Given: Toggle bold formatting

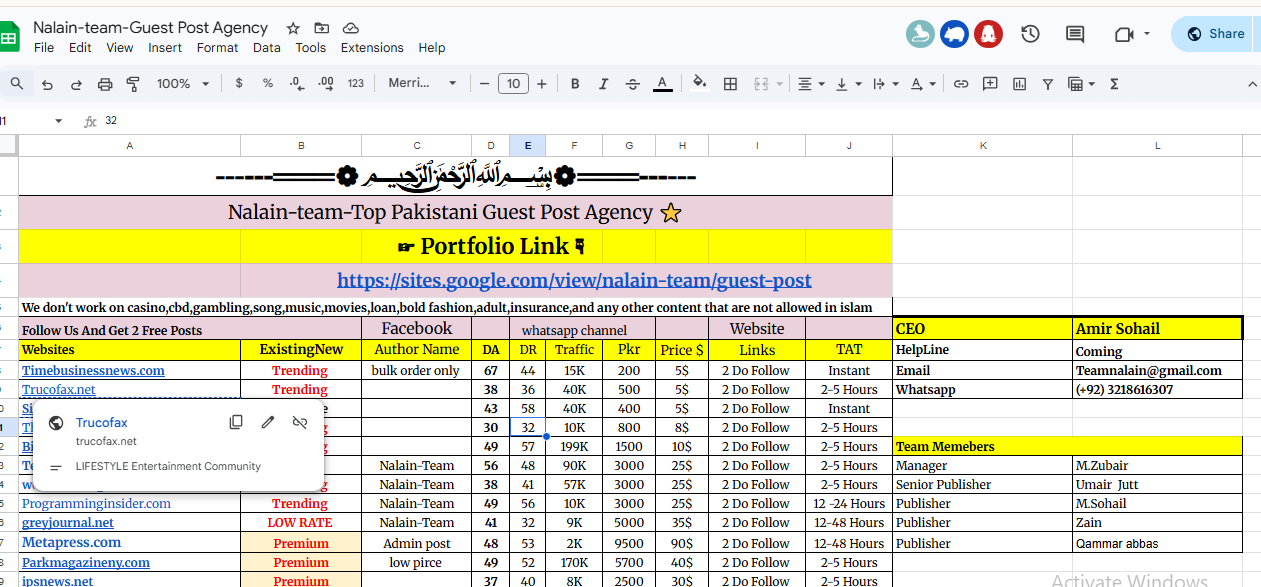Looking at the screenshot, I should click(575, 84).
